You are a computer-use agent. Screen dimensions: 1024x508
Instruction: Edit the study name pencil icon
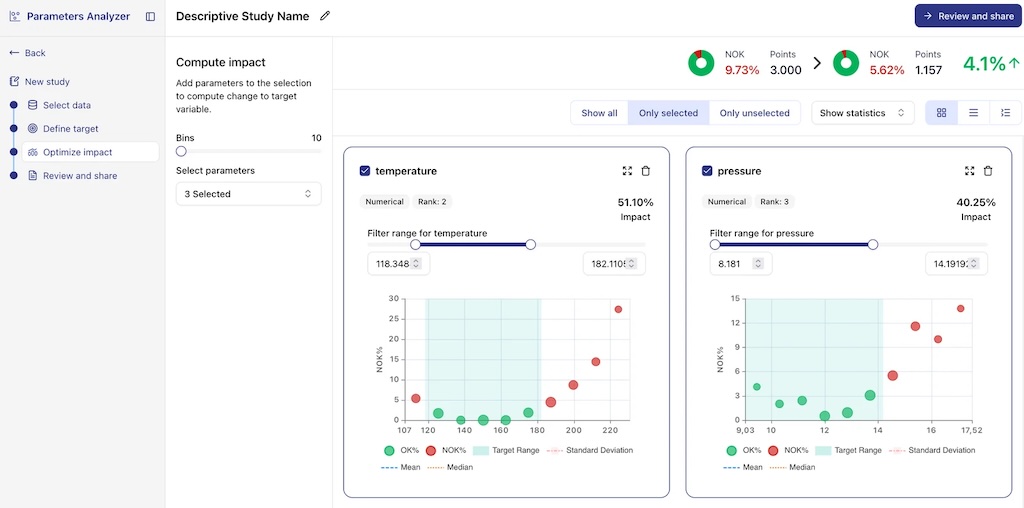pyautogui.click(x=324, y=16)
